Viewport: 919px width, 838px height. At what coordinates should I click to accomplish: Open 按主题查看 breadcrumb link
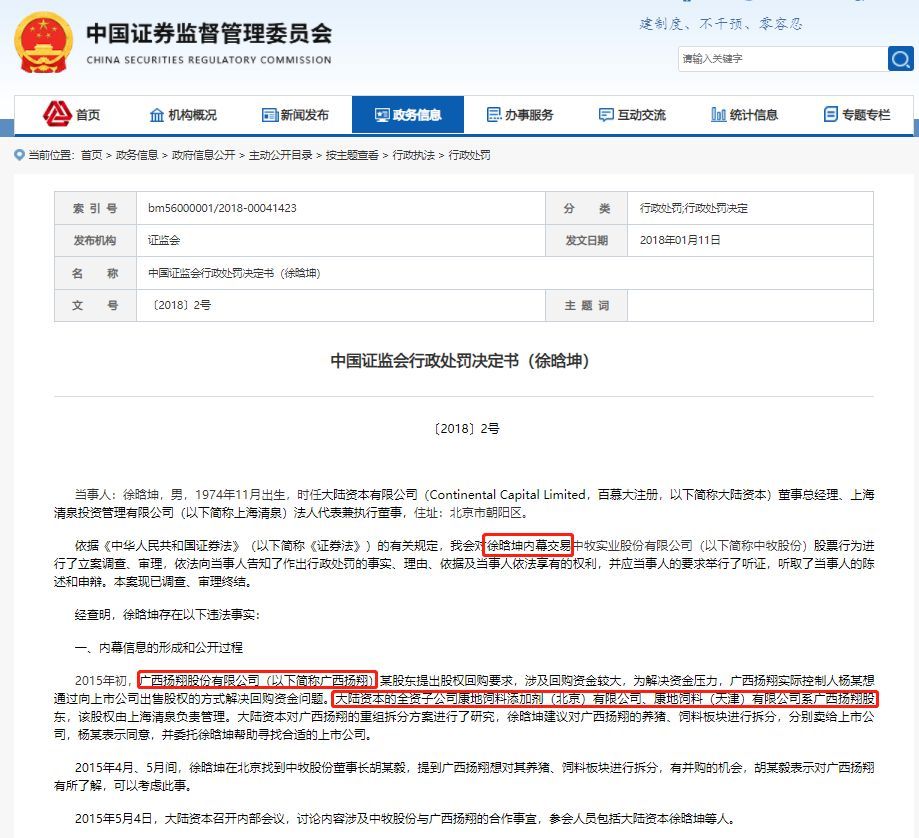click(352, 155)
